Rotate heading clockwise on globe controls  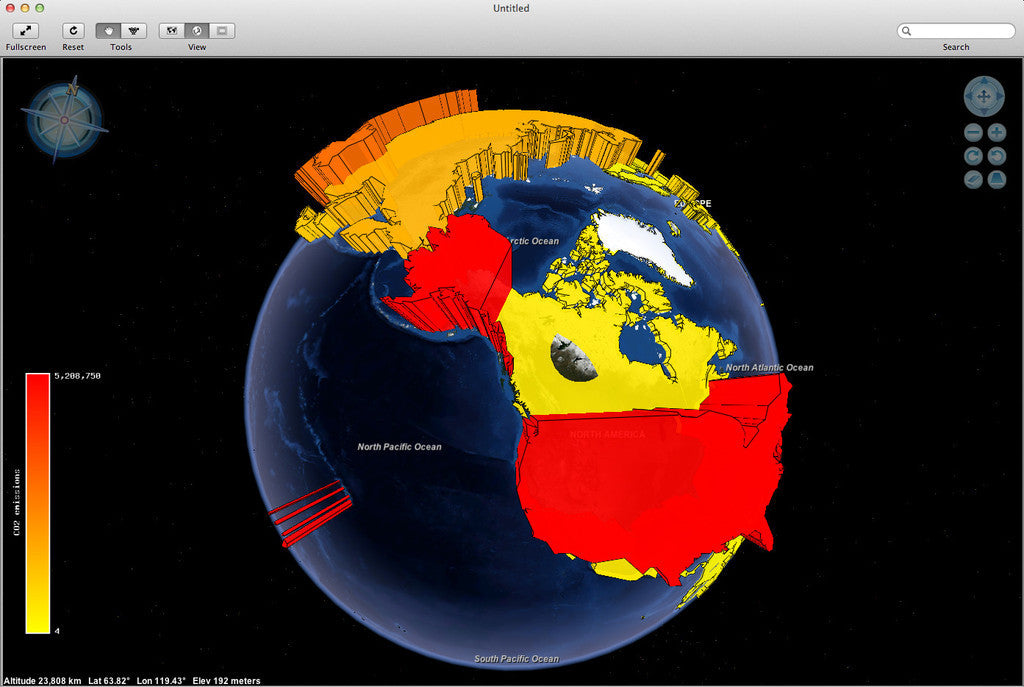973,156
